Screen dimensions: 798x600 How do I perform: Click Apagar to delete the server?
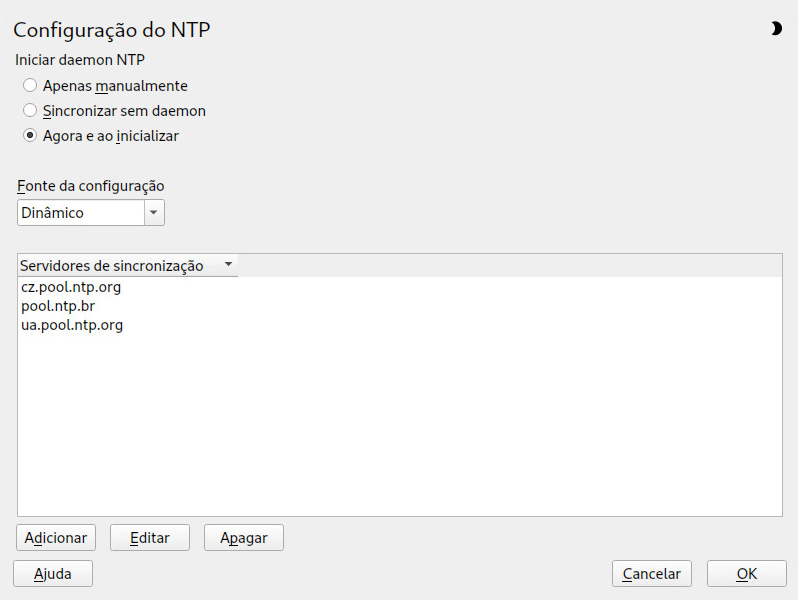pyautogui.click(x=244, y=538)
